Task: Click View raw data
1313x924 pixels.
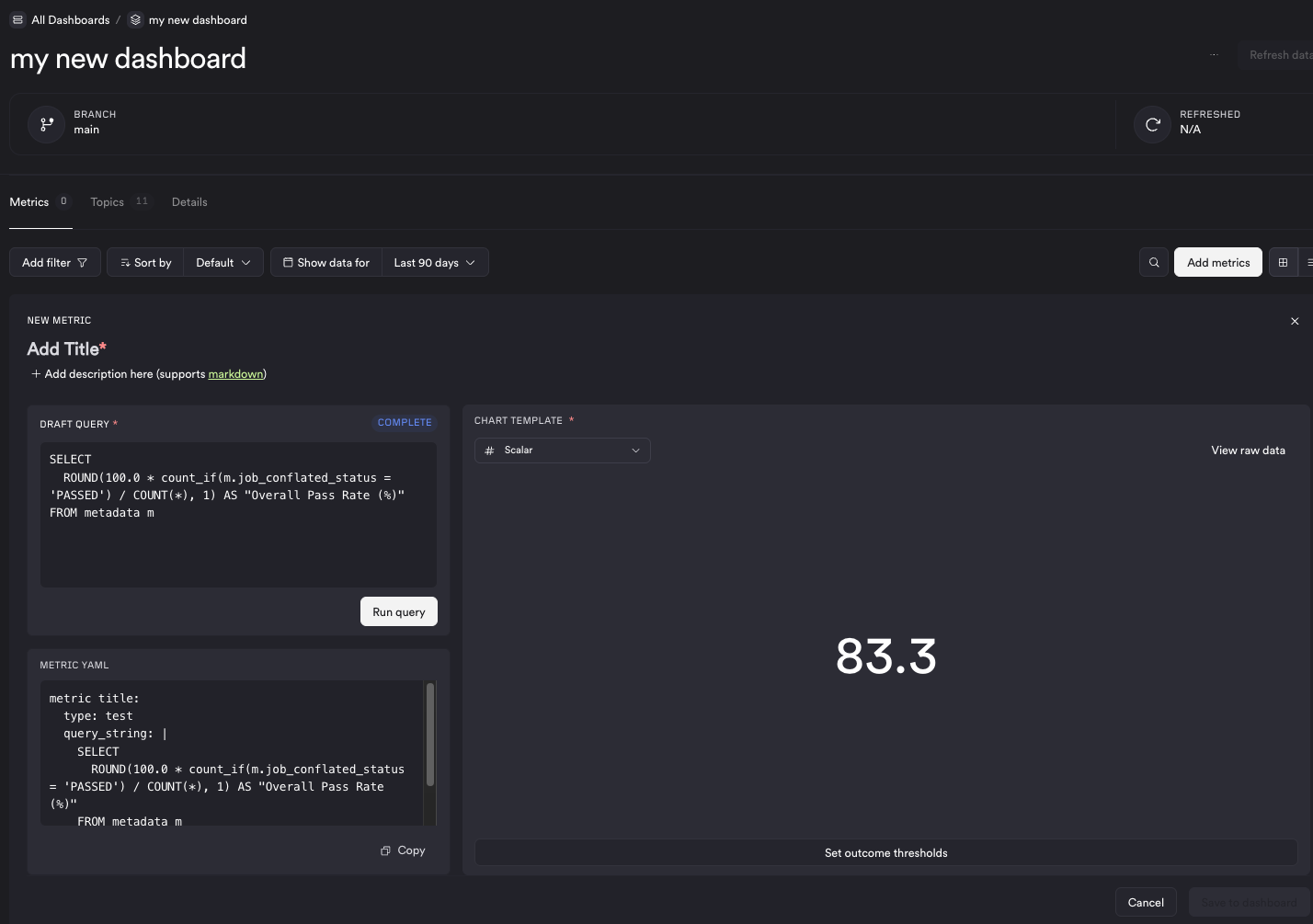Action: pos(1248,451)
